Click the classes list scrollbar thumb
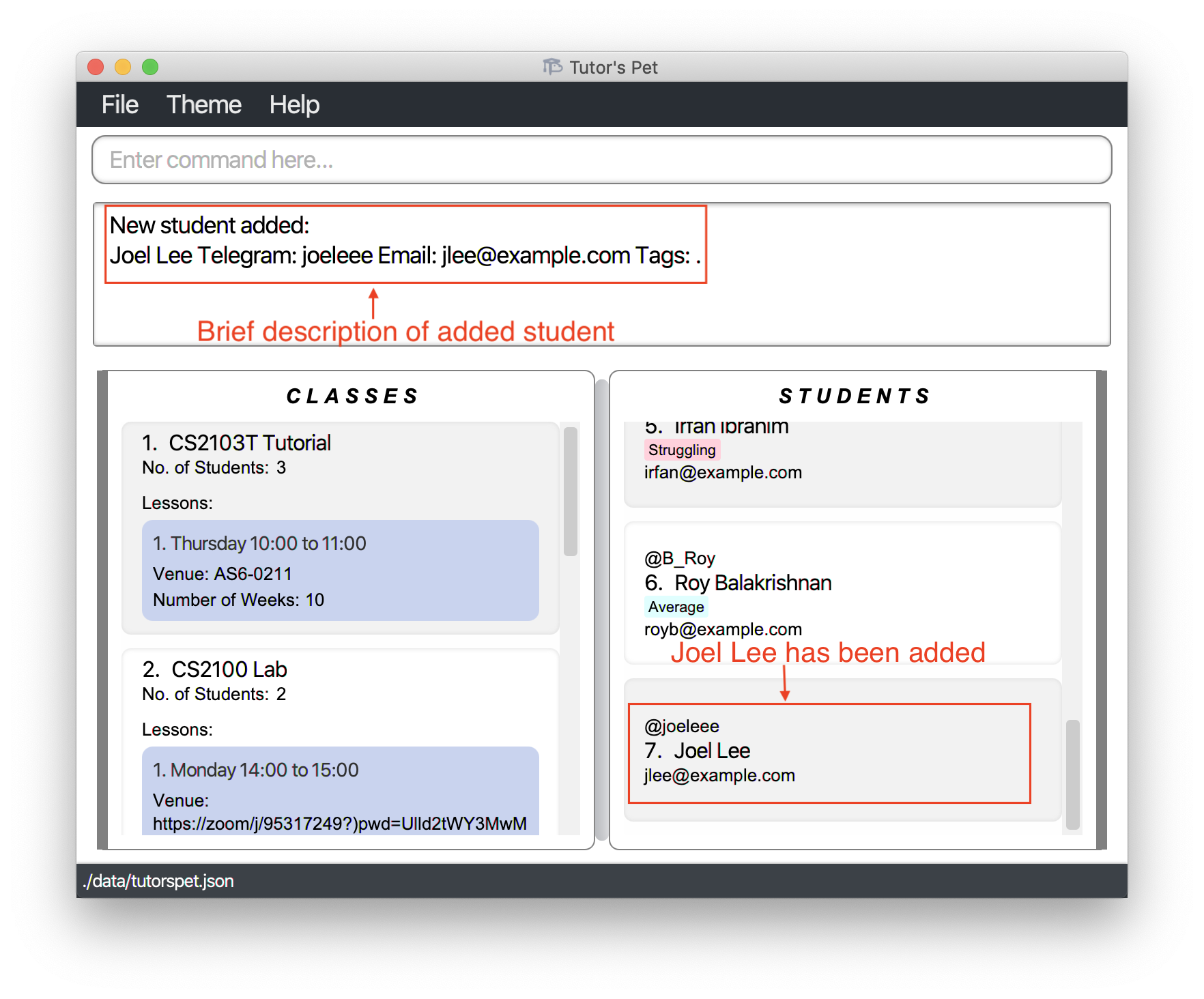 click(571, 491)
